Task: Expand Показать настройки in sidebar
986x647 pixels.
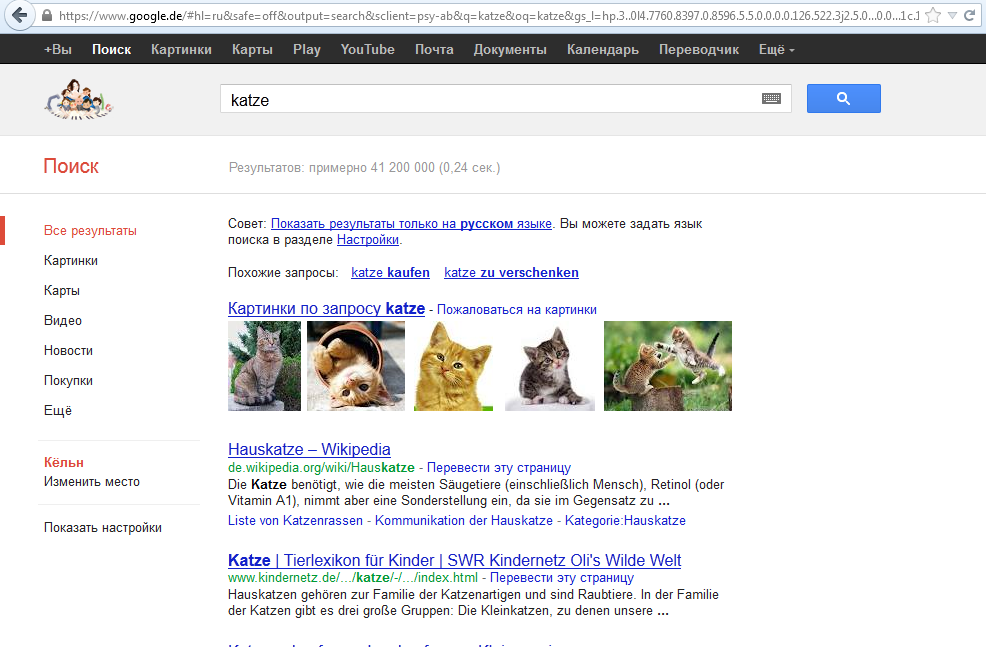Action: click(x=102, y=528)
